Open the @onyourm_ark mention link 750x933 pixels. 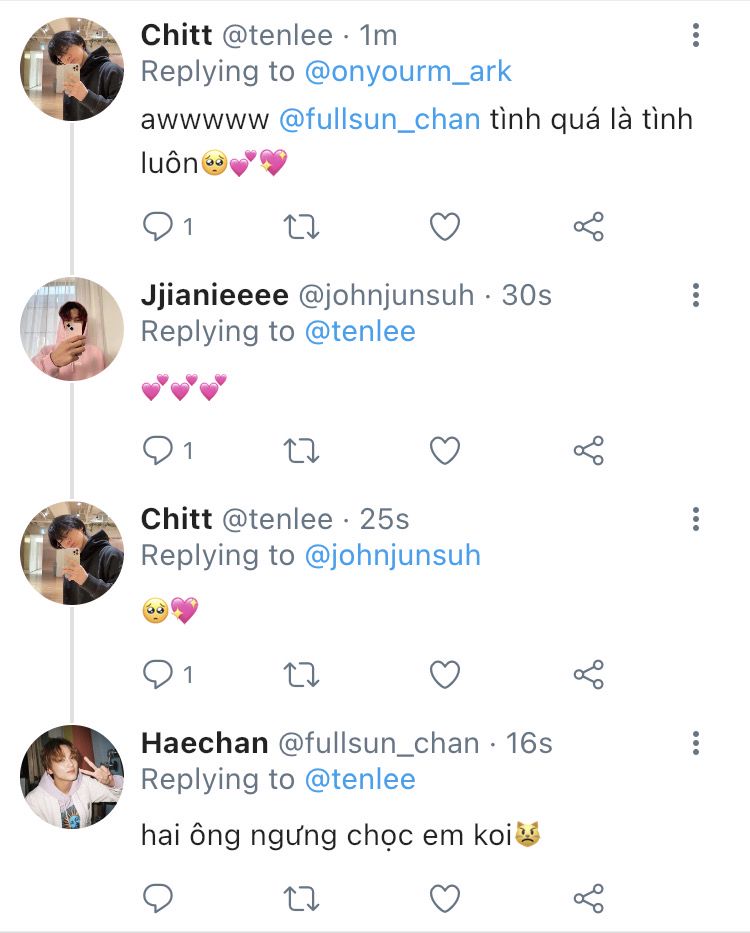(407, 72)
